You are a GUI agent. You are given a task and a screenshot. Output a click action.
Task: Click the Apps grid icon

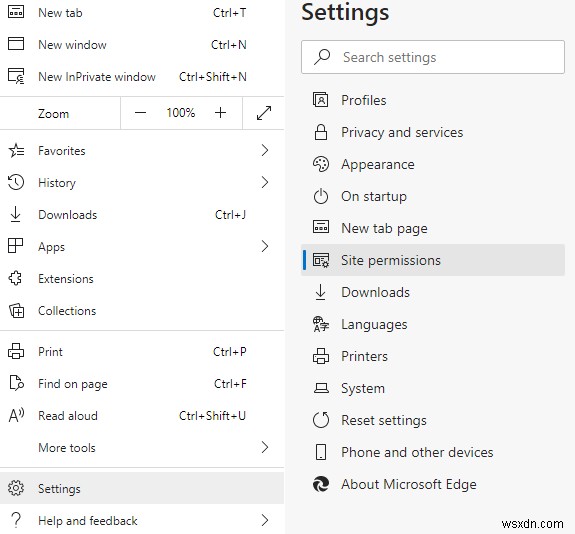click(x=15, y=246)
